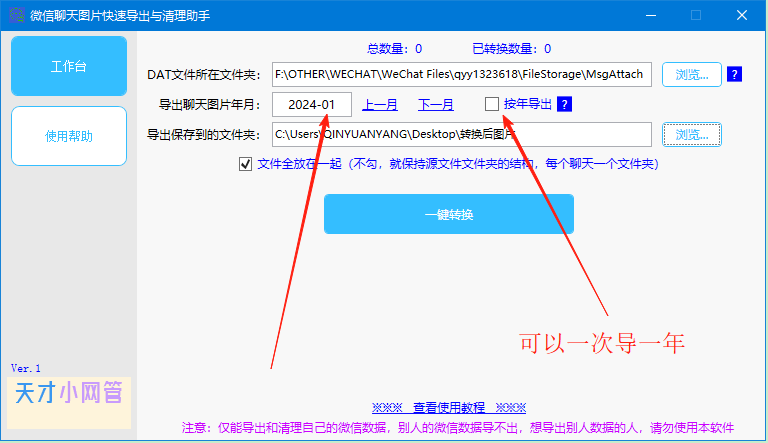Open help icon next to DAT folder browse

click(734, 74)
